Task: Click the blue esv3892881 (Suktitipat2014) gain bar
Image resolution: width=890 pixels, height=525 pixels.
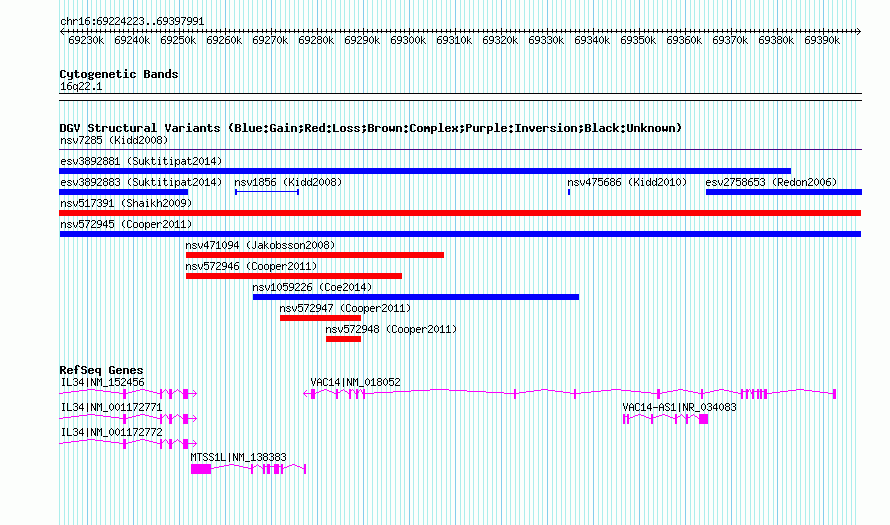Action: [x=425, y=171]
